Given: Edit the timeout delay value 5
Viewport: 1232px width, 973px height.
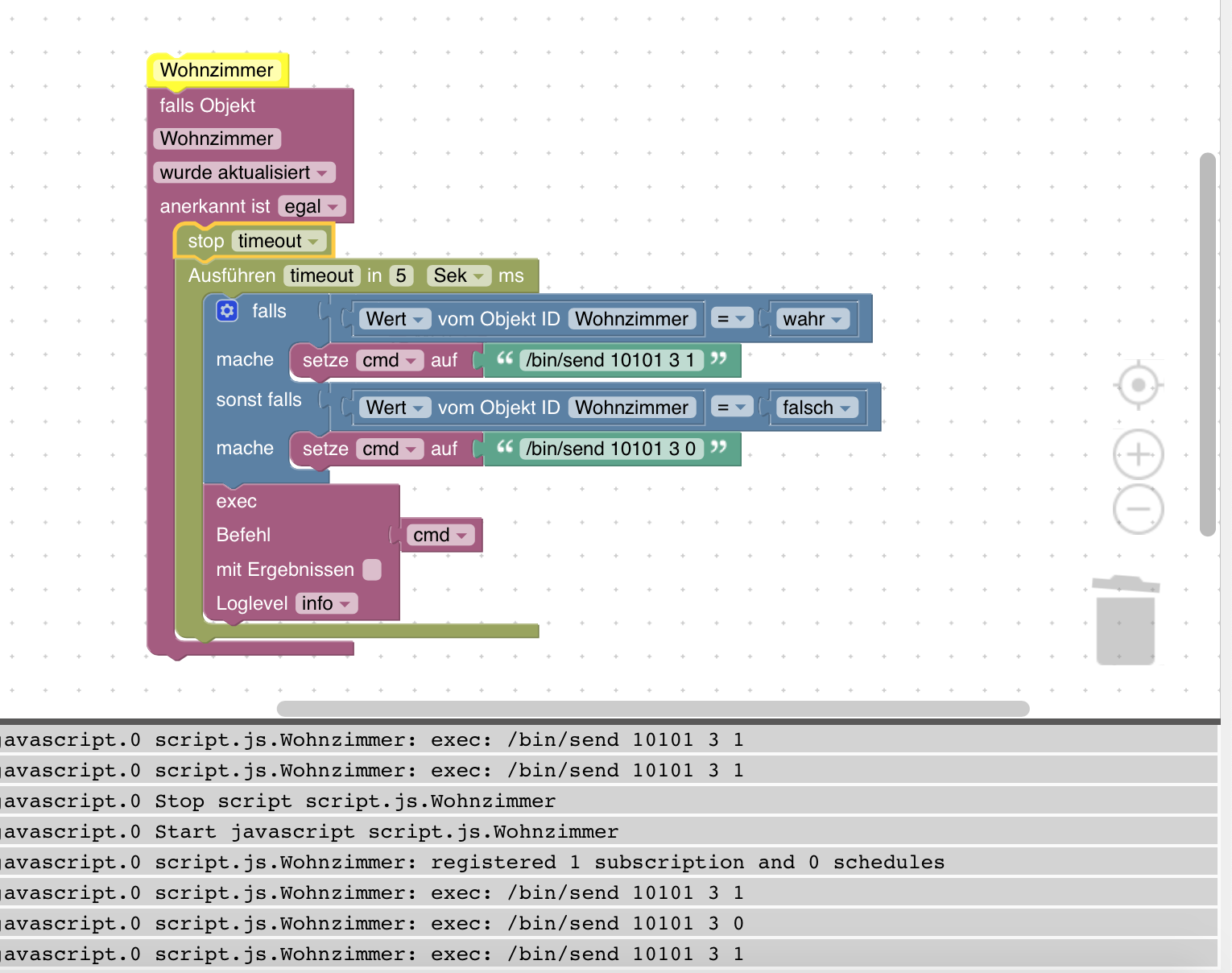Looking at the screenshot, I should pyautogui.click(x=401, y=275).
